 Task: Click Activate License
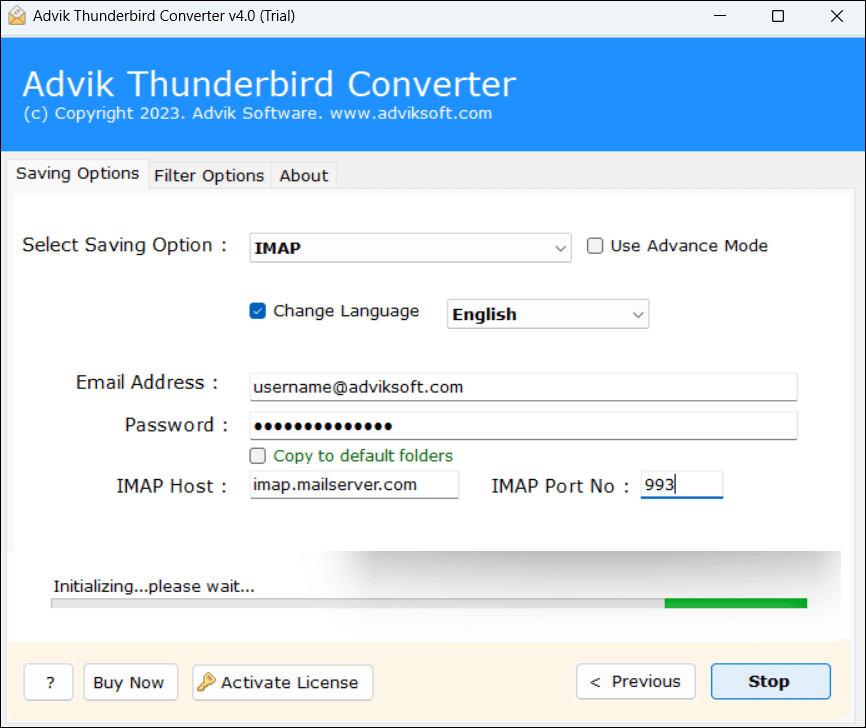(x=282, y=682)
